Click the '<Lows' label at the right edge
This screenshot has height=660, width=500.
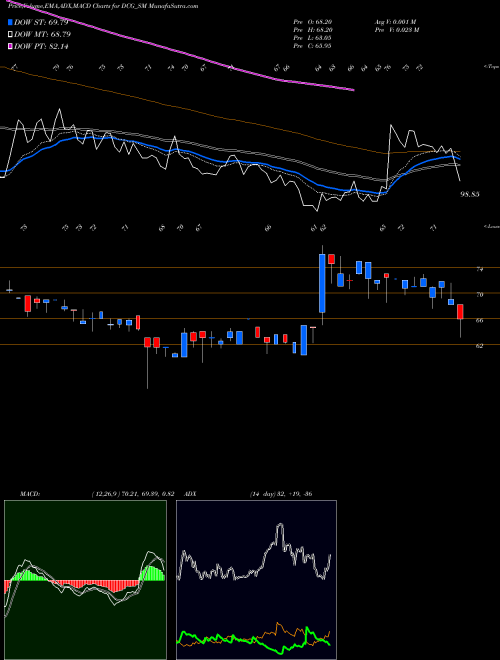[491, 226]
